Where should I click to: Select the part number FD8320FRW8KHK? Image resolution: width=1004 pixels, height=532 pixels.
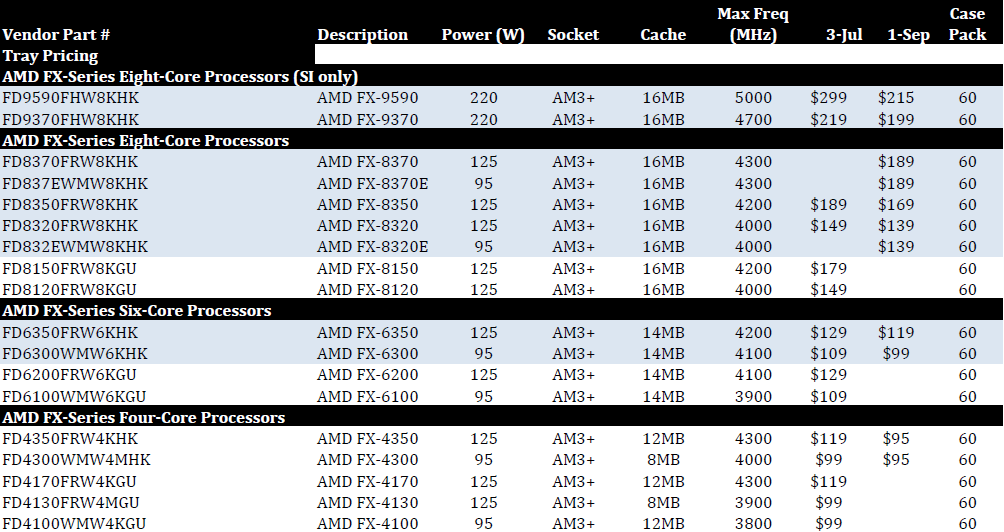pyautogui.click(x=70, y=226)
